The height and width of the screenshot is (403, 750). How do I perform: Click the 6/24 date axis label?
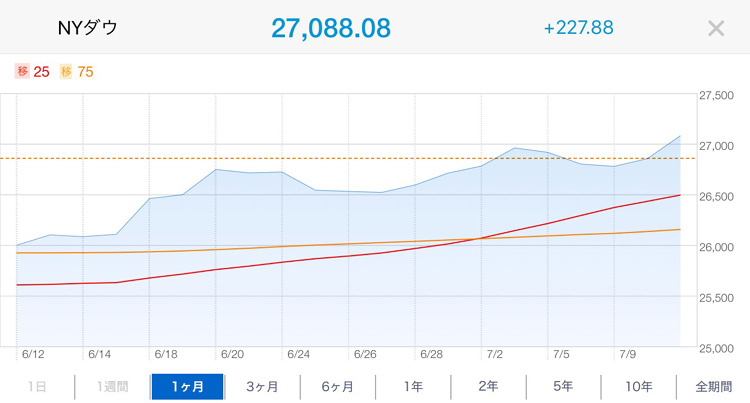(x=298, y=354)
